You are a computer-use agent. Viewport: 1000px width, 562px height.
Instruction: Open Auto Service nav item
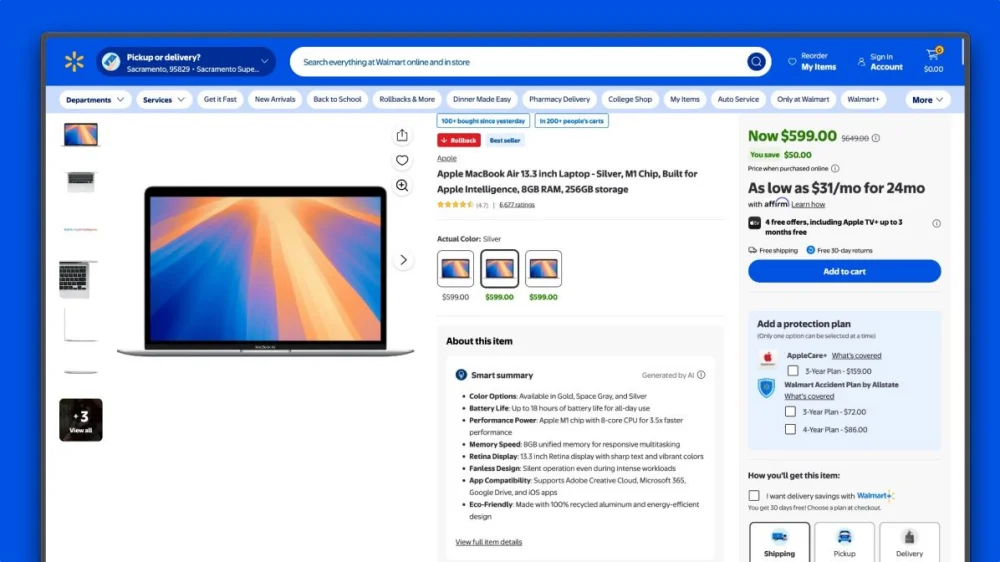738,100
